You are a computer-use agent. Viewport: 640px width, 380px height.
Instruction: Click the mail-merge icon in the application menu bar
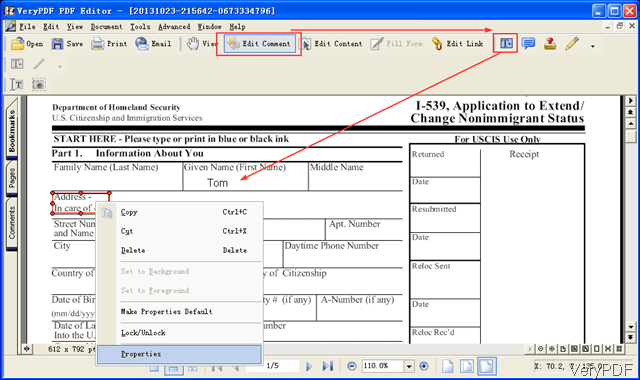11,27
